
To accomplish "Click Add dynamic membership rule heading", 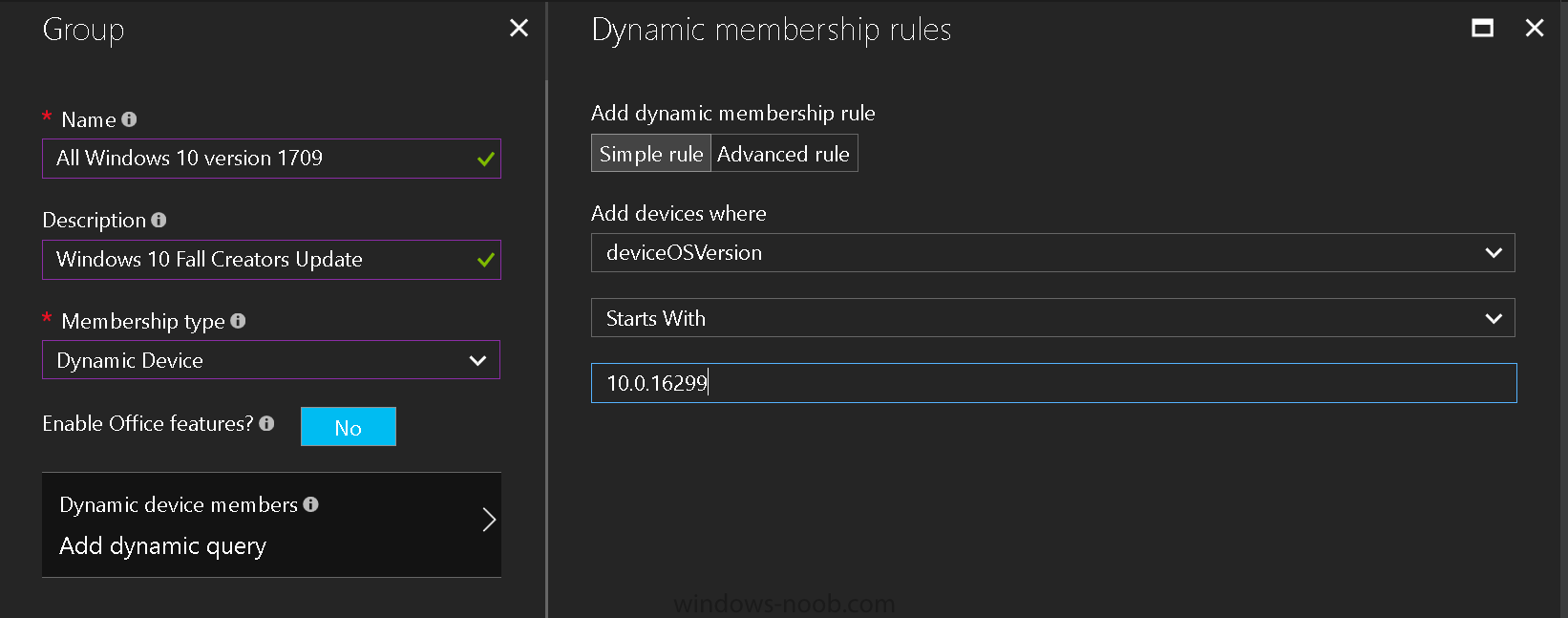I will [732, 113].
